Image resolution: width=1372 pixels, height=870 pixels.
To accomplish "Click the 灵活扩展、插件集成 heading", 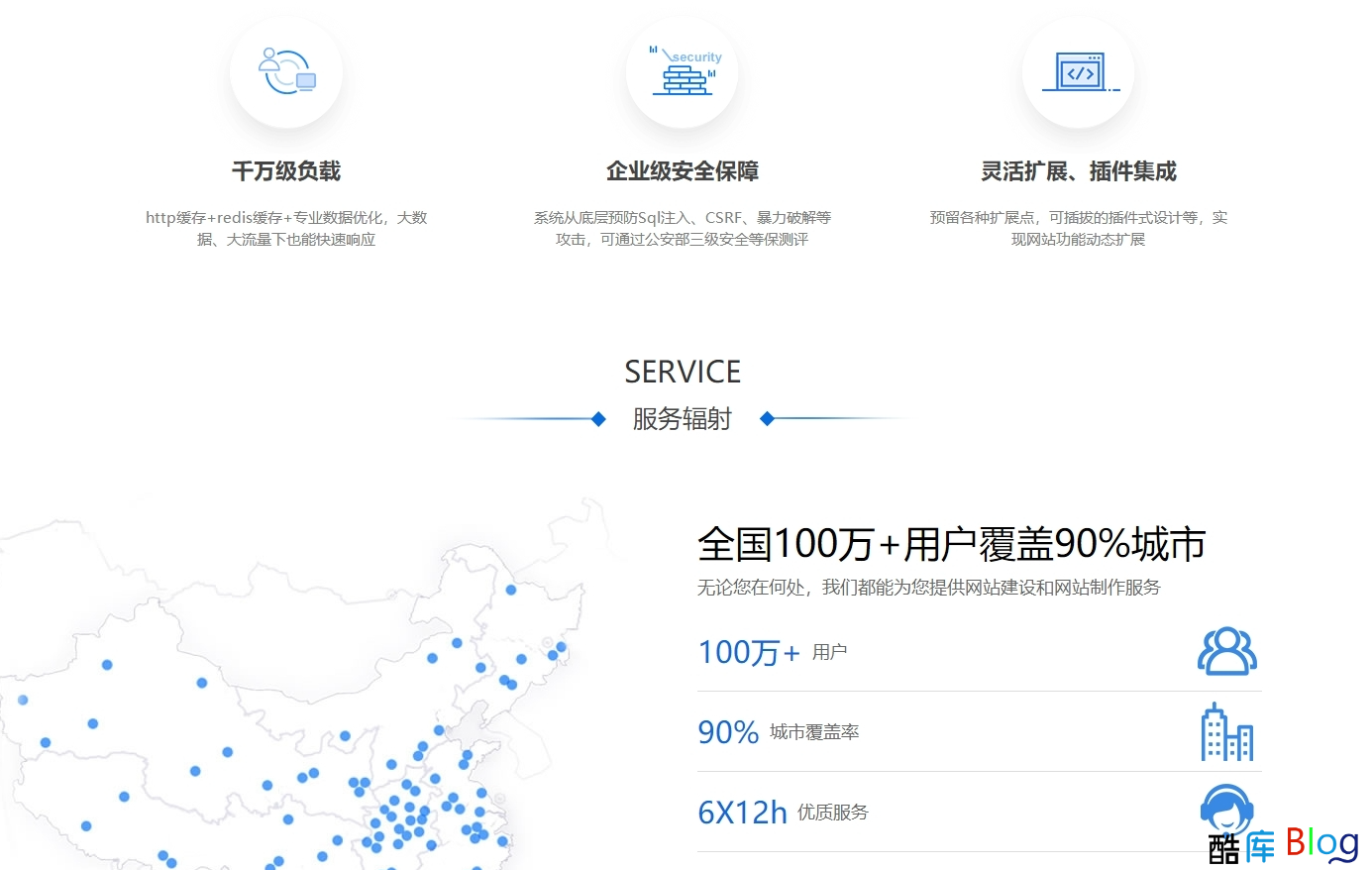I will pos(1079,171).
